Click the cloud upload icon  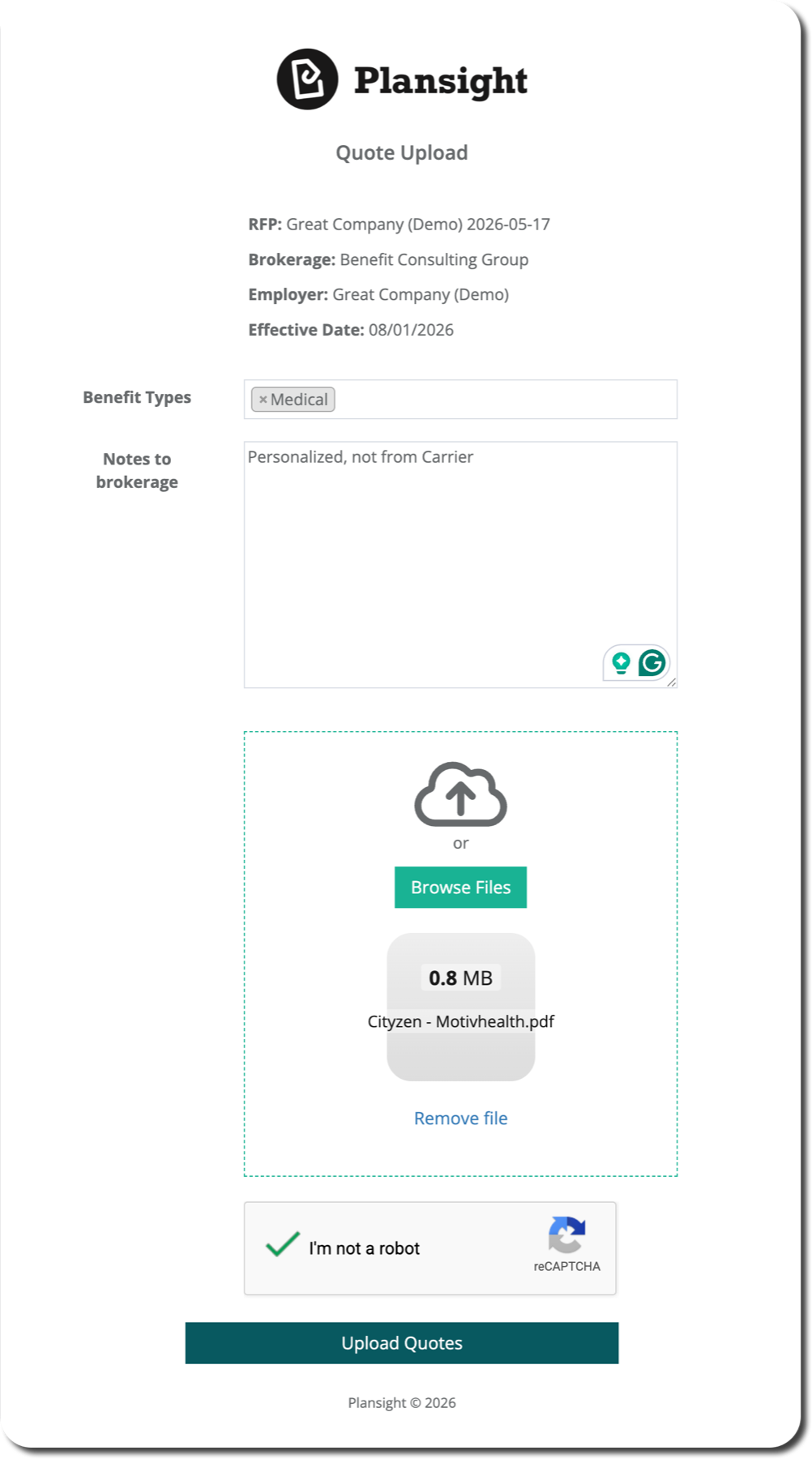click(460, 794)
